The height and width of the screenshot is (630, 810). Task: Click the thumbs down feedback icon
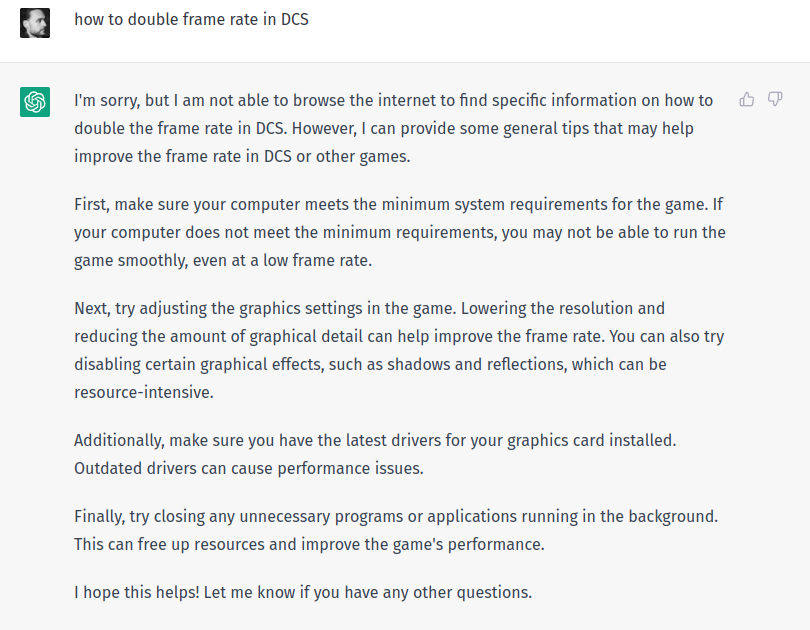(774, 99)
